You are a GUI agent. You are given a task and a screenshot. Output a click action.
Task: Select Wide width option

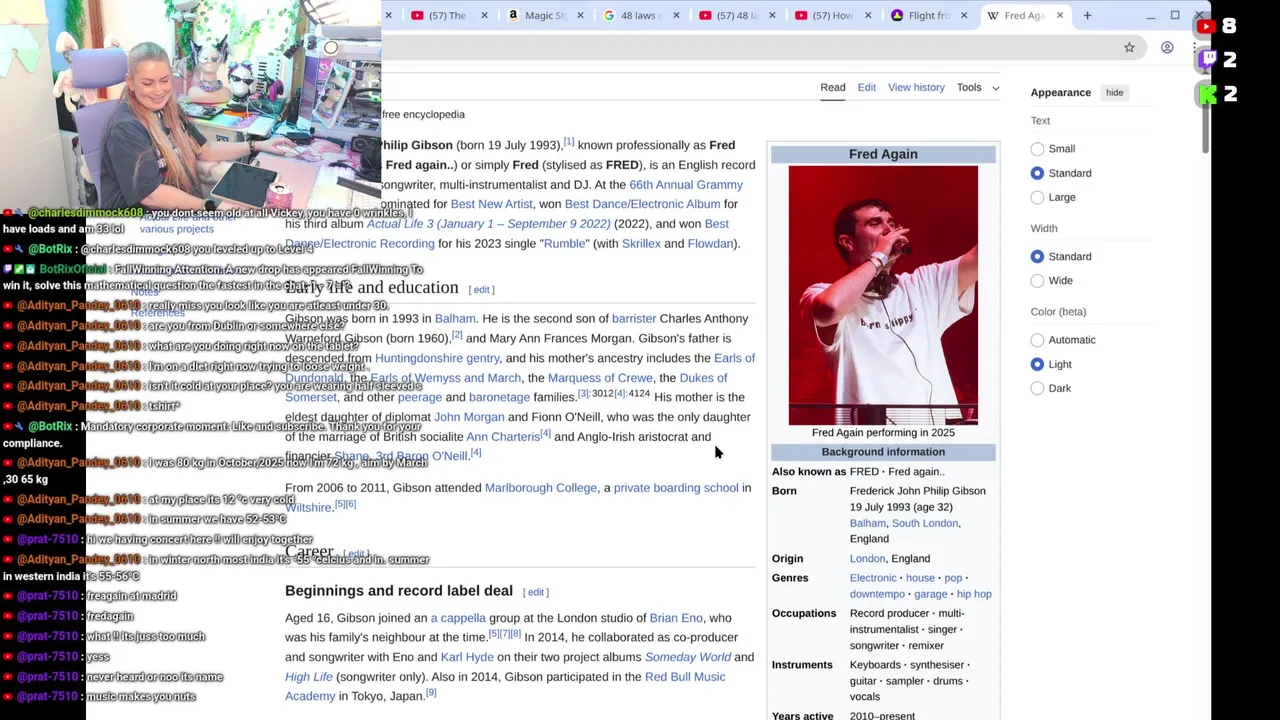click(x=1037, y=281)
